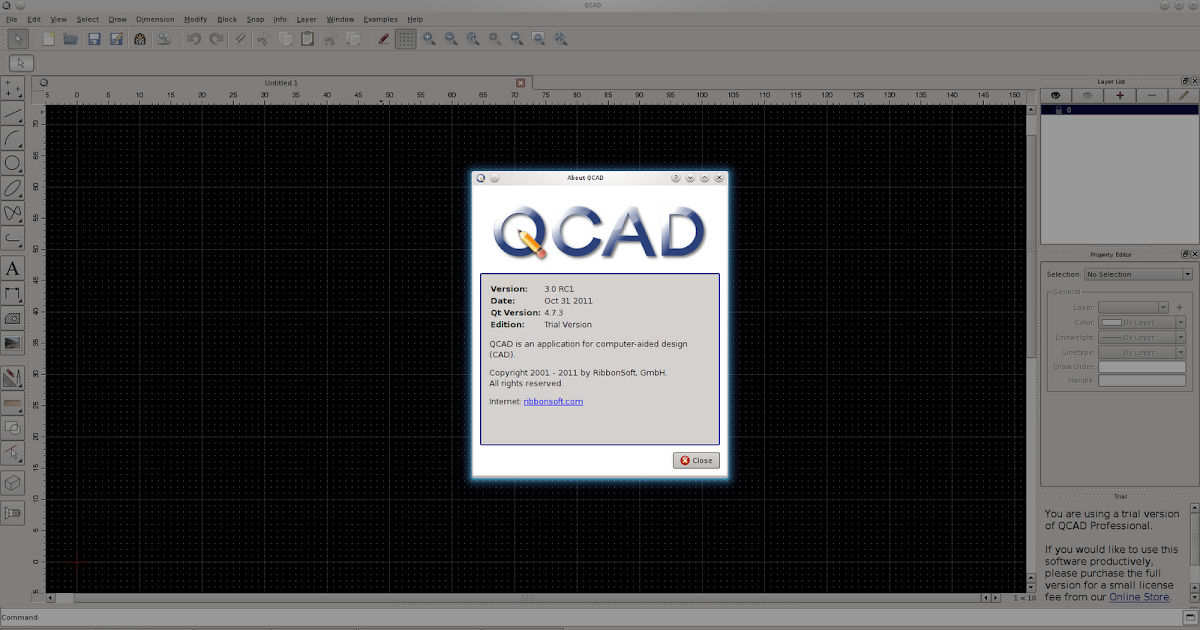This screenshot has width=1200, height=630.
Task: Click the Pan Zoom icon
Action: [x=561, y=39]
